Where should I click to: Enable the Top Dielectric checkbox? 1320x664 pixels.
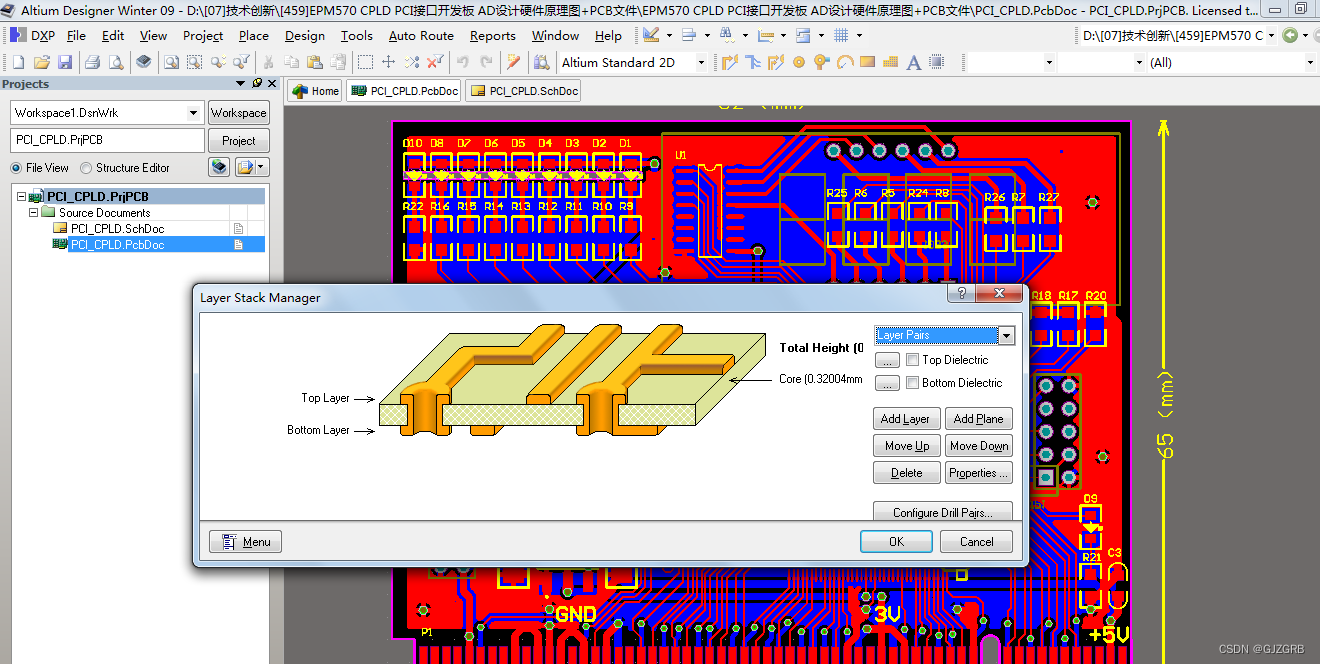[912, 360]
